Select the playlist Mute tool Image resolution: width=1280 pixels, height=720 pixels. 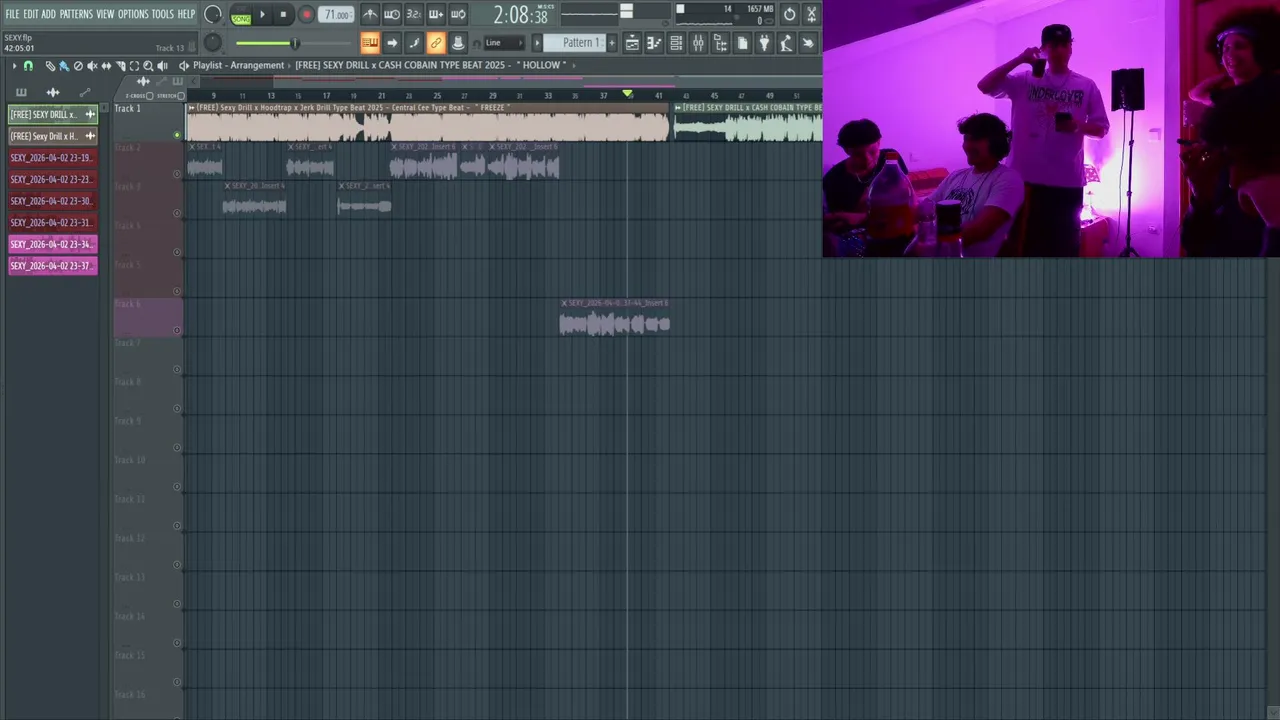pyautogui.click(x=92, y=66)
